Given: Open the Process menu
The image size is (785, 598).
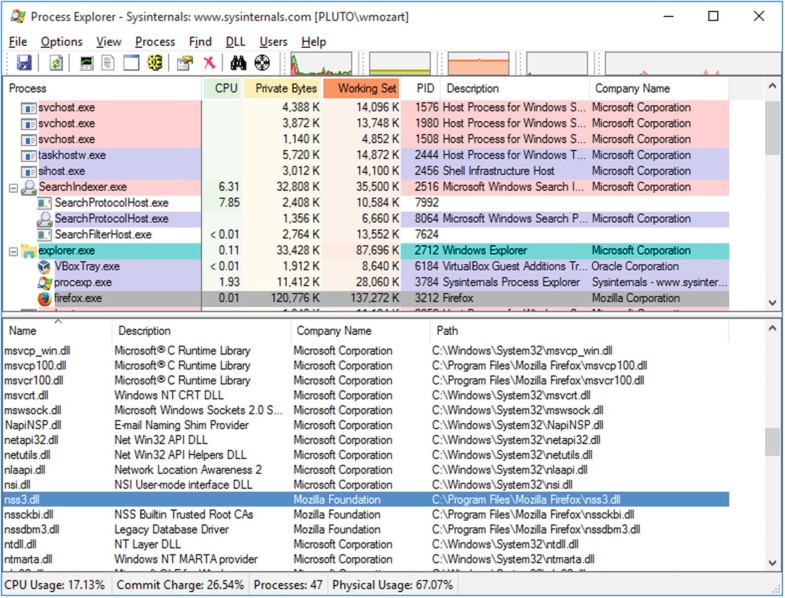Looking at the screenshot, I should click(x=155, y=42).
